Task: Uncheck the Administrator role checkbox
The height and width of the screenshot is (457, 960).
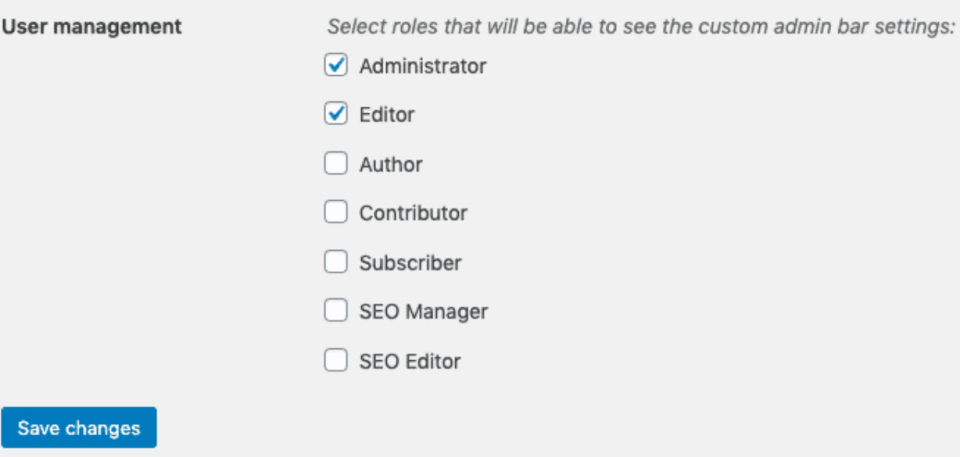Action: click(x=335, y=66)
